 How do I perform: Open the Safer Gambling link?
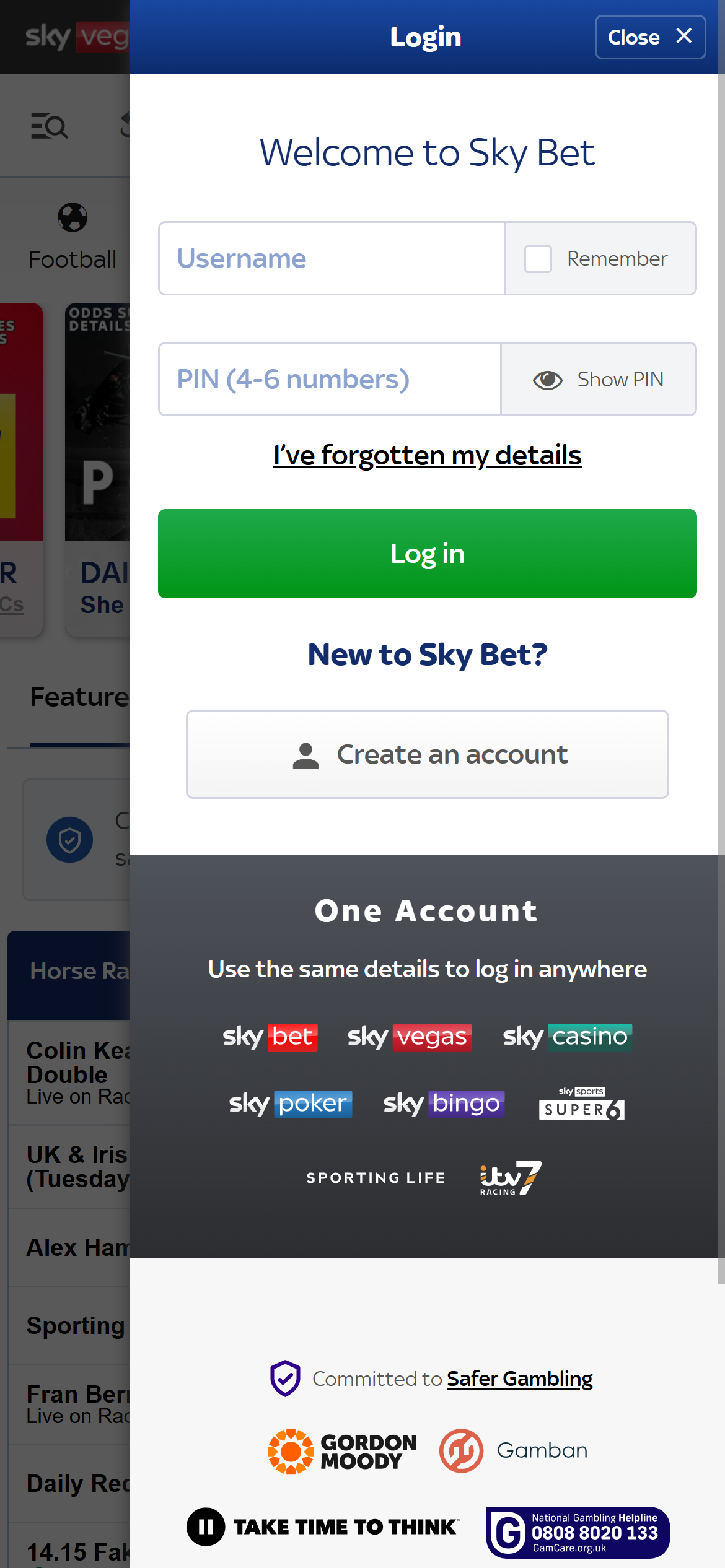pos(519,1378)
